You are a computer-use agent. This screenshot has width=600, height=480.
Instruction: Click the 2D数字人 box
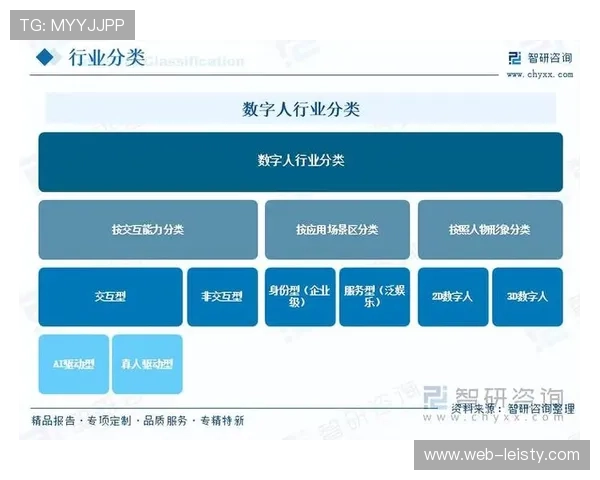pyautogui.click(x=453, y=297)
